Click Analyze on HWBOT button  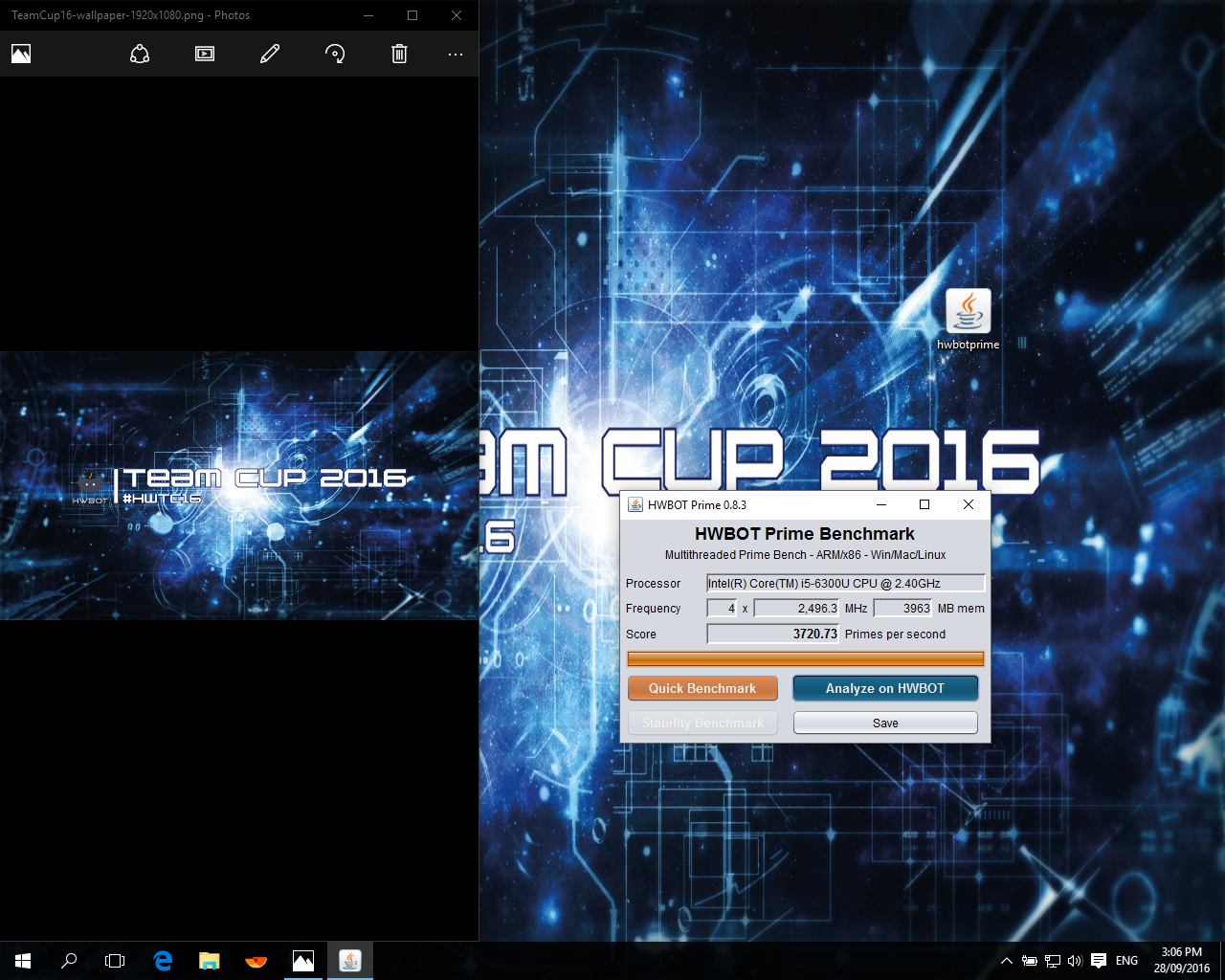885,688
